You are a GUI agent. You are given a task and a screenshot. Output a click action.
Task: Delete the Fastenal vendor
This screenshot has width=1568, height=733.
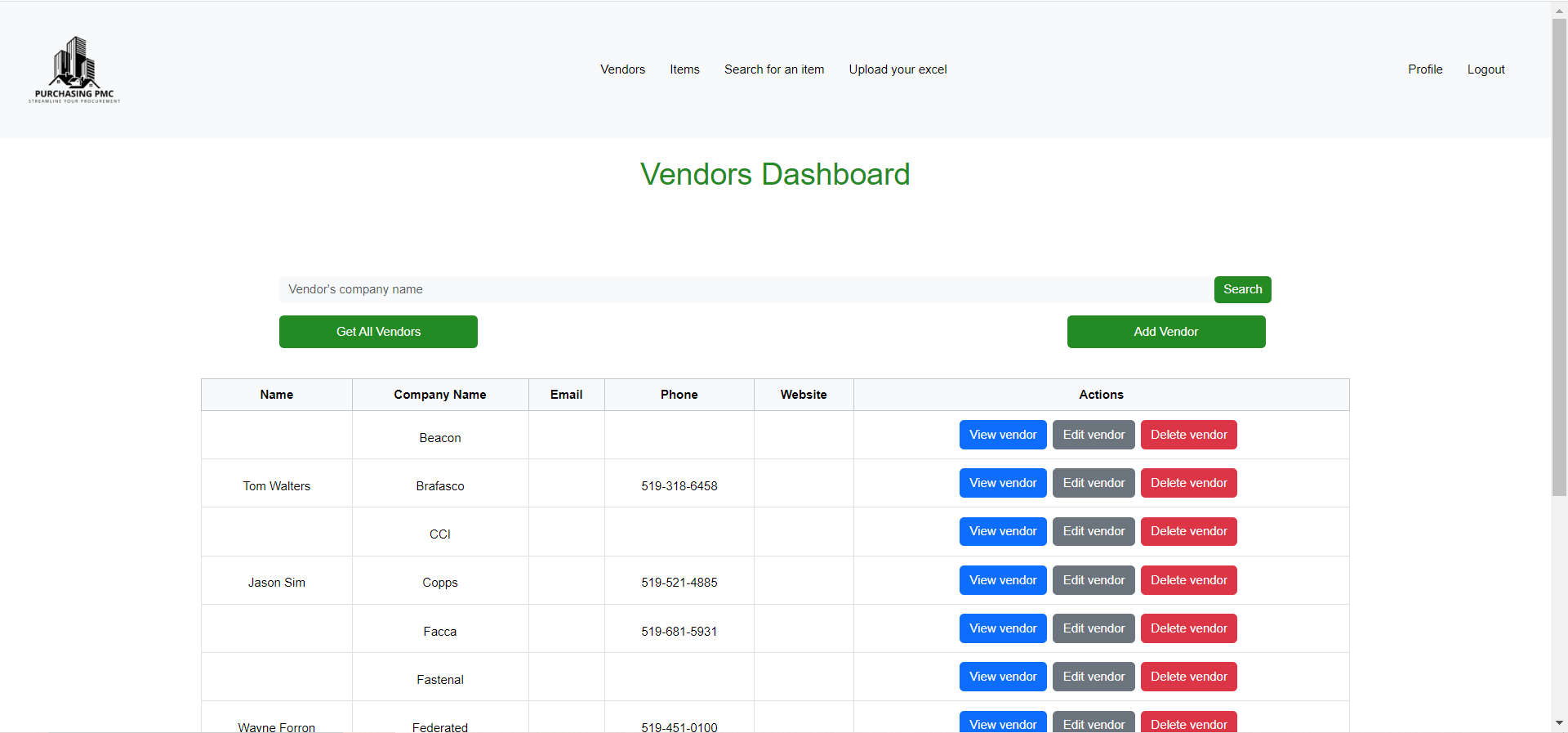[x=1188, y=677]
